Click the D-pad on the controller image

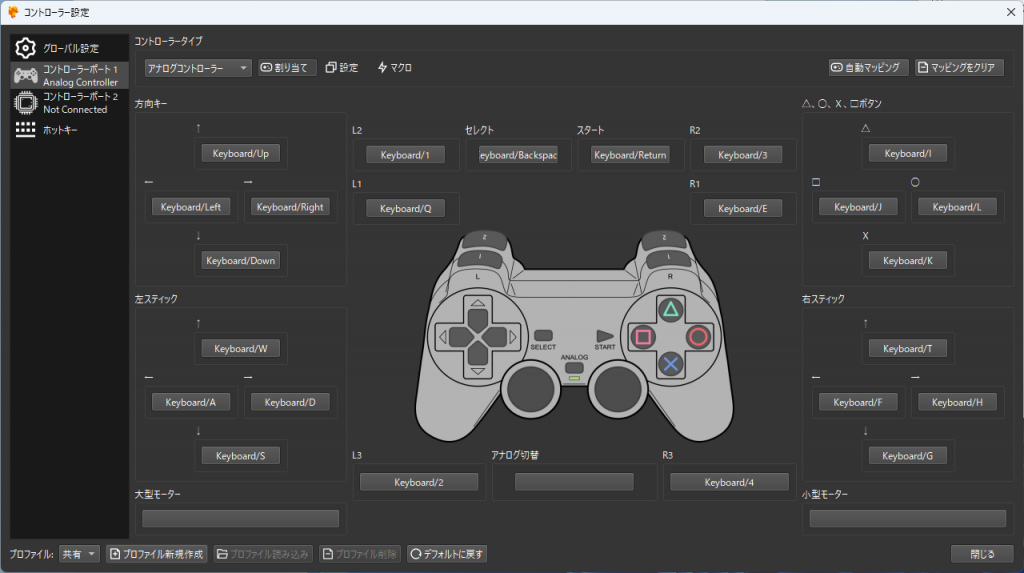tap(478, 337)
